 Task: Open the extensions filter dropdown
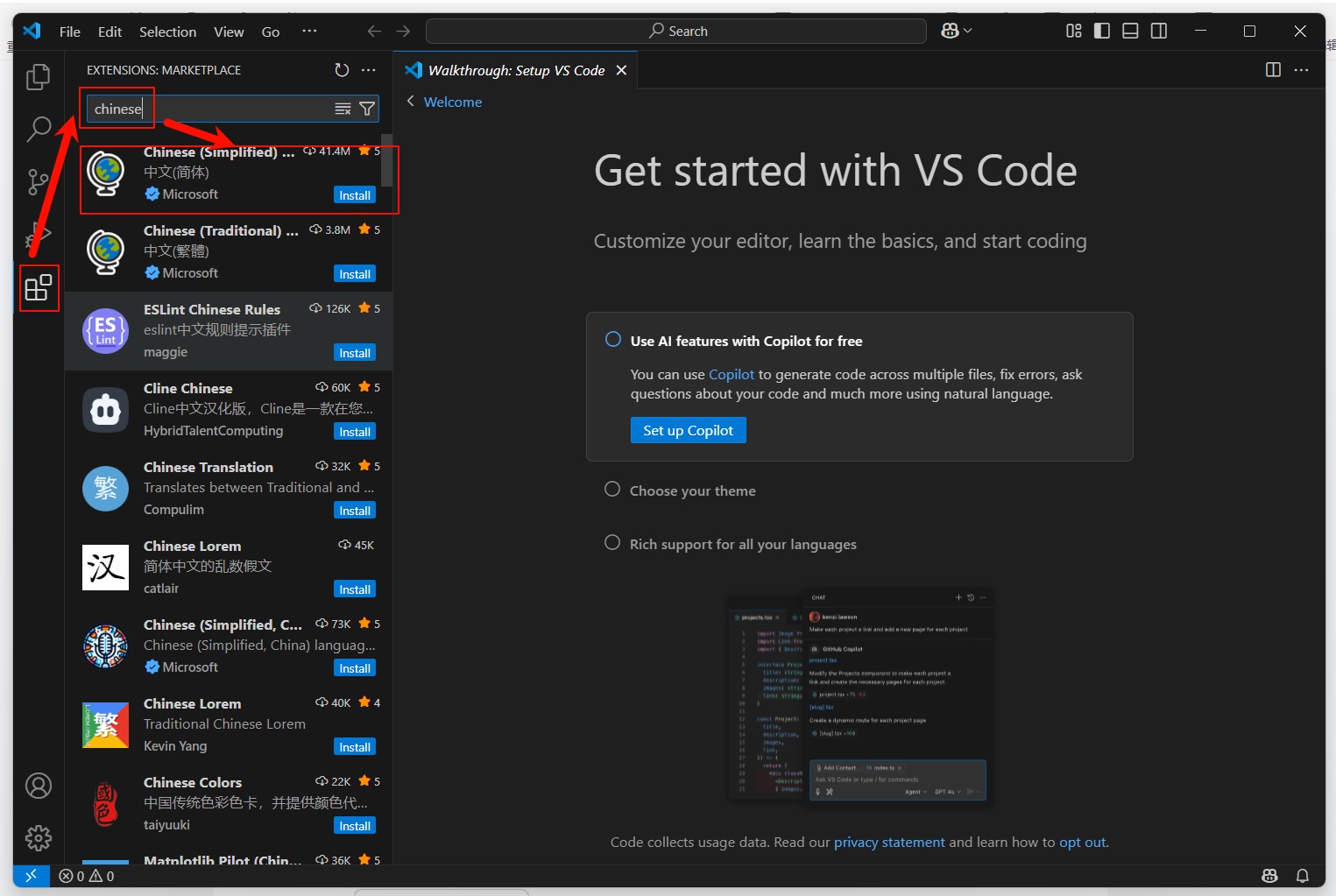coord(367,109)
